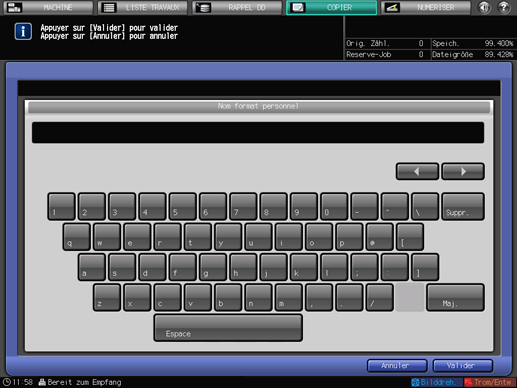Tap the c key
517x388 pixels.
[168, 297]
